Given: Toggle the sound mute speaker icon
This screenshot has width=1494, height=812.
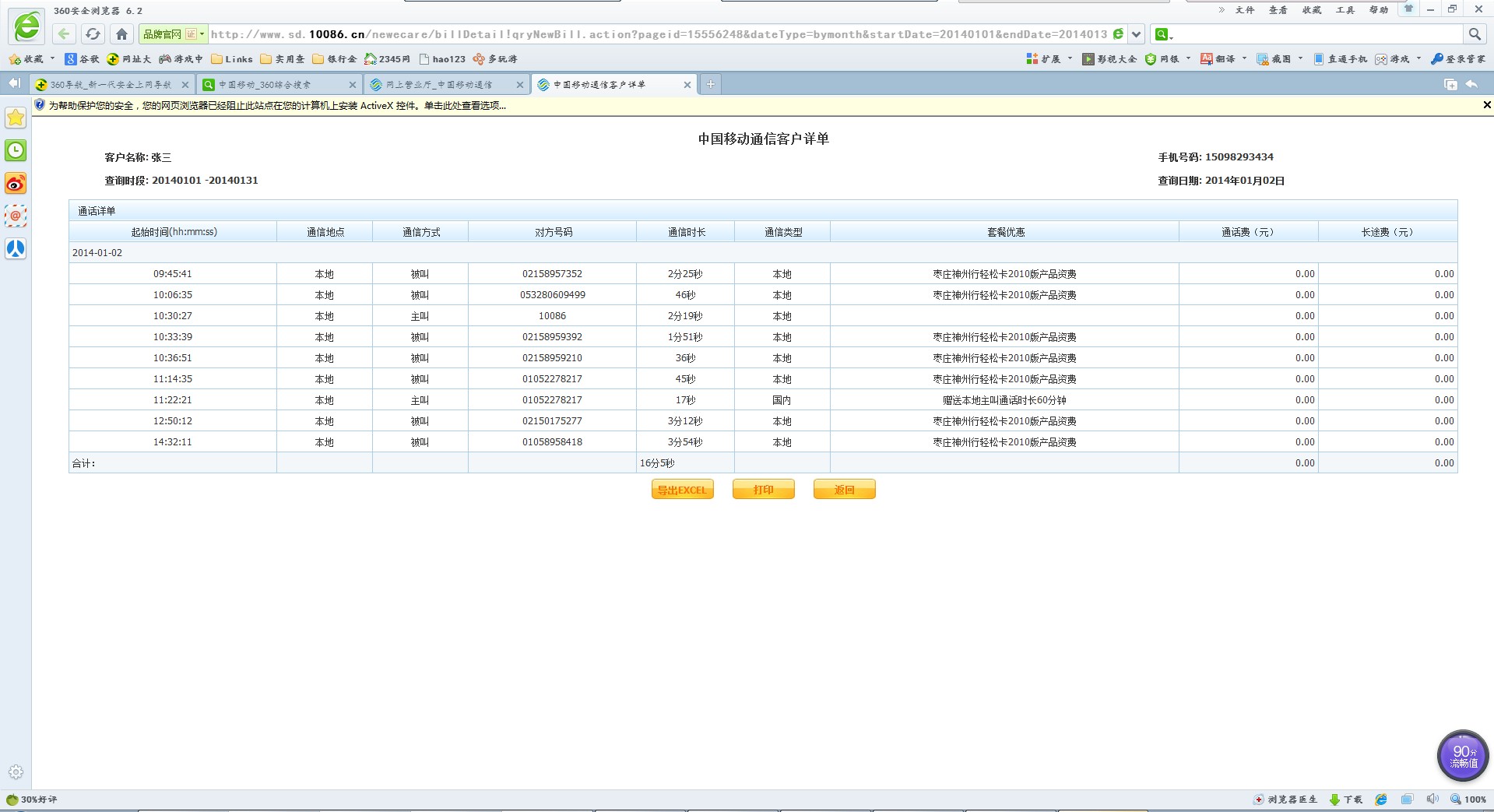Looking at the screenshot, I should (1432, 800).
